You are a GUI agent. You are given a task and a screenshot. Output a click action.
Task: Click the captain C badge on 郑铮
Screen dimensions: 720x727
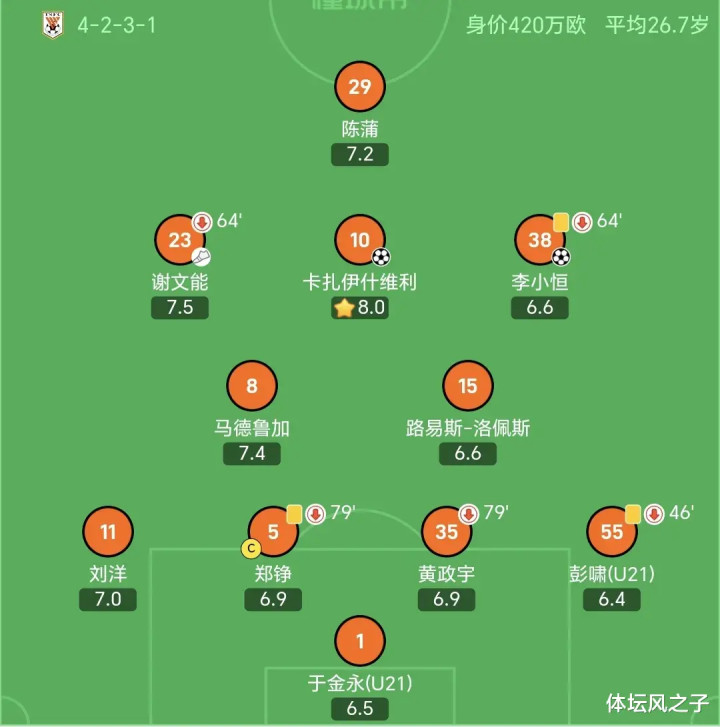(251, 548)
